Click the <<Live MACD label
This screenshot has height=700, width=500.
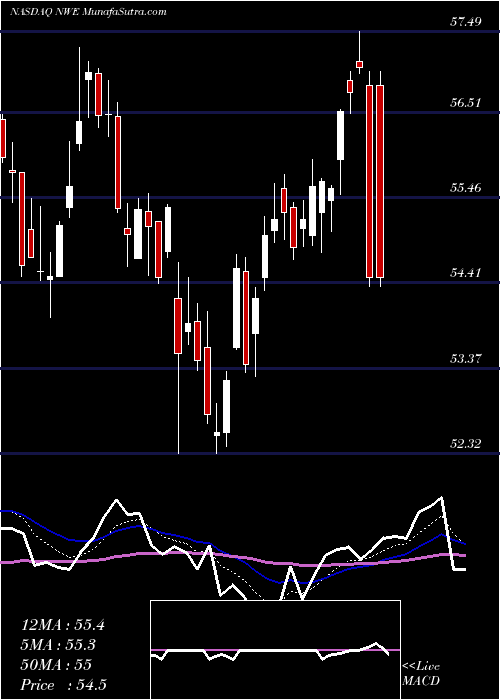coord(421,673)
